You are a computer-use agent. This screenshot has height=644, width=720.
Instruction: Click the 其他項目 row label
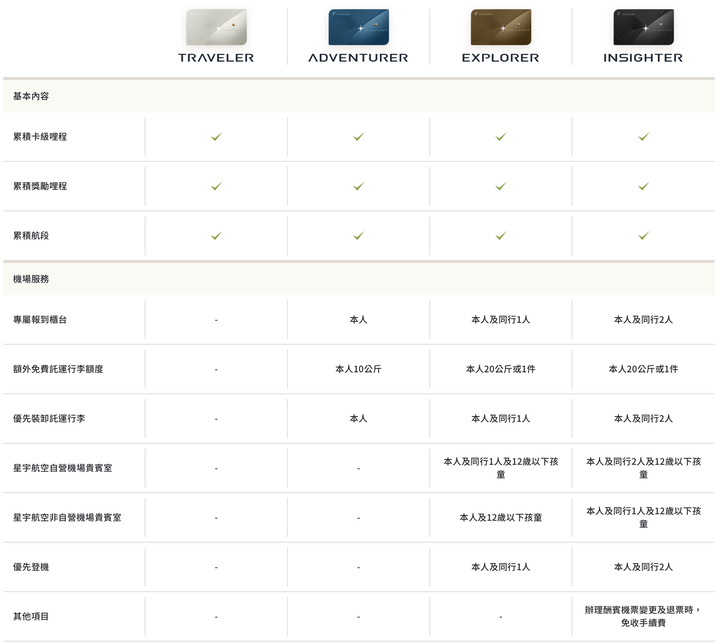tap(31, 616)
